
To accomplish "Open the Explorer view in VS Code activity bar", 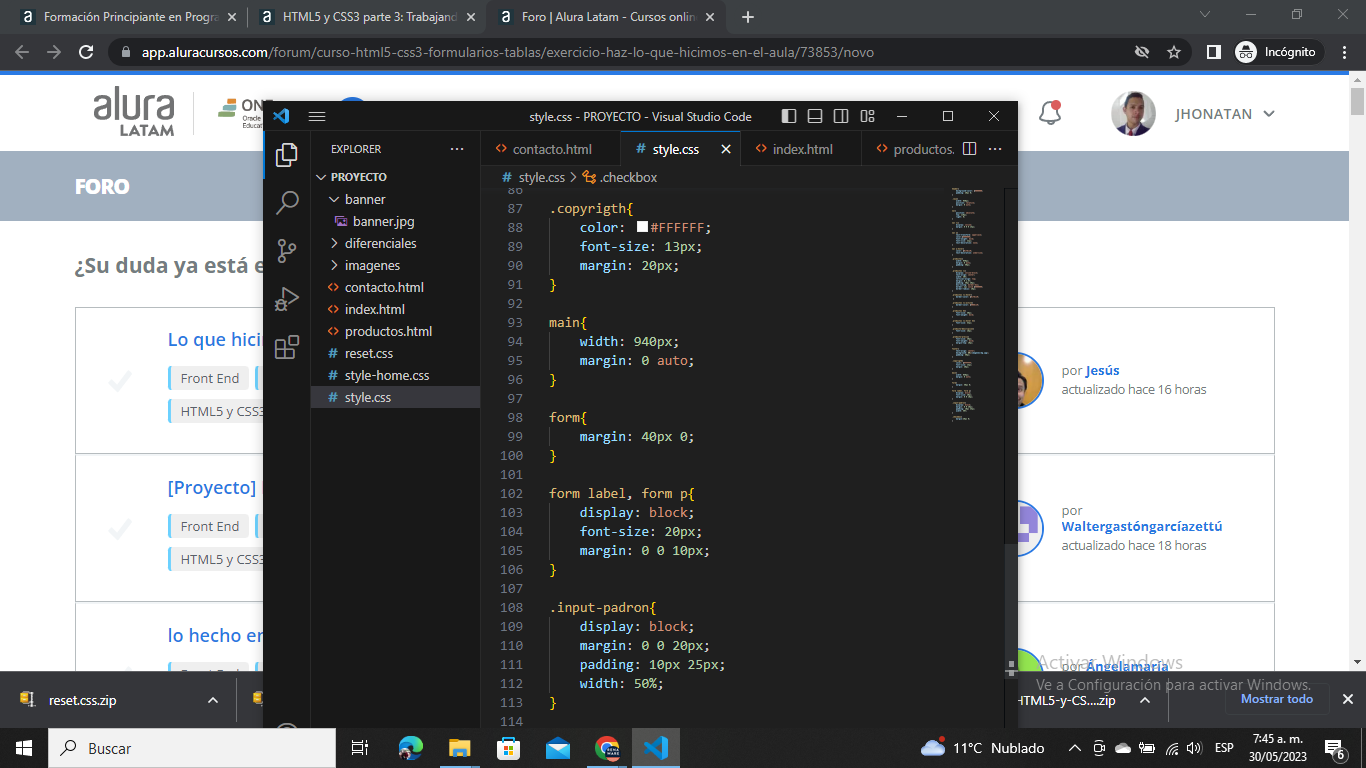I will tap(287, 155).
